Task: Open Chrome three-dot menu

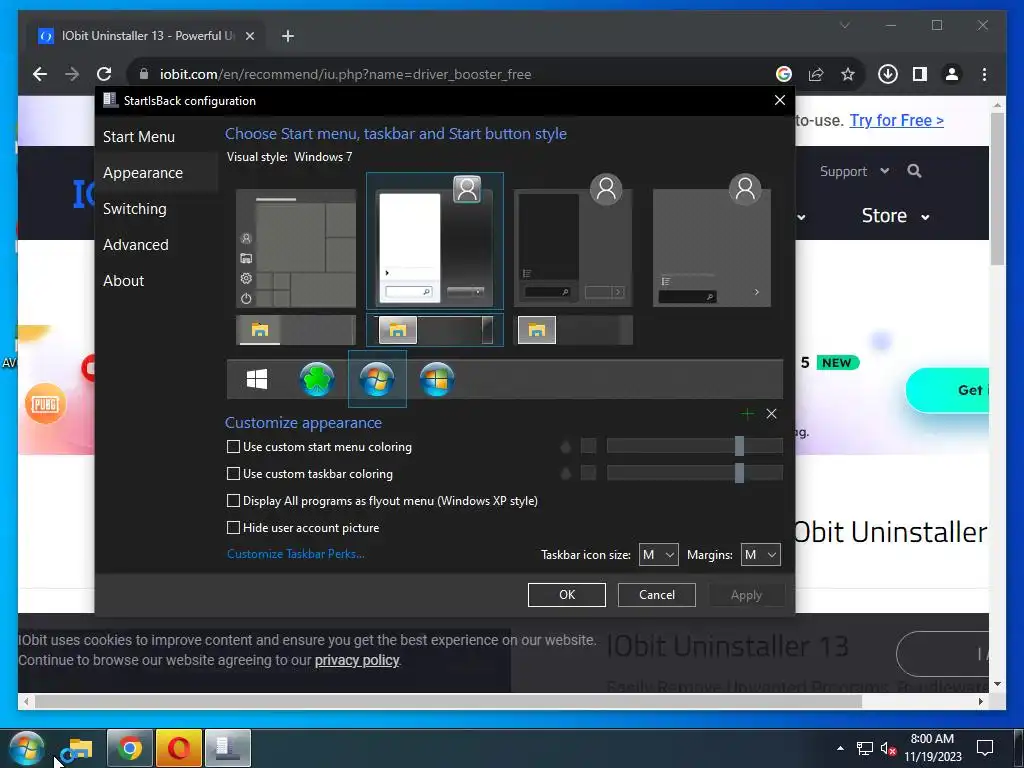Action: (984, 74)
